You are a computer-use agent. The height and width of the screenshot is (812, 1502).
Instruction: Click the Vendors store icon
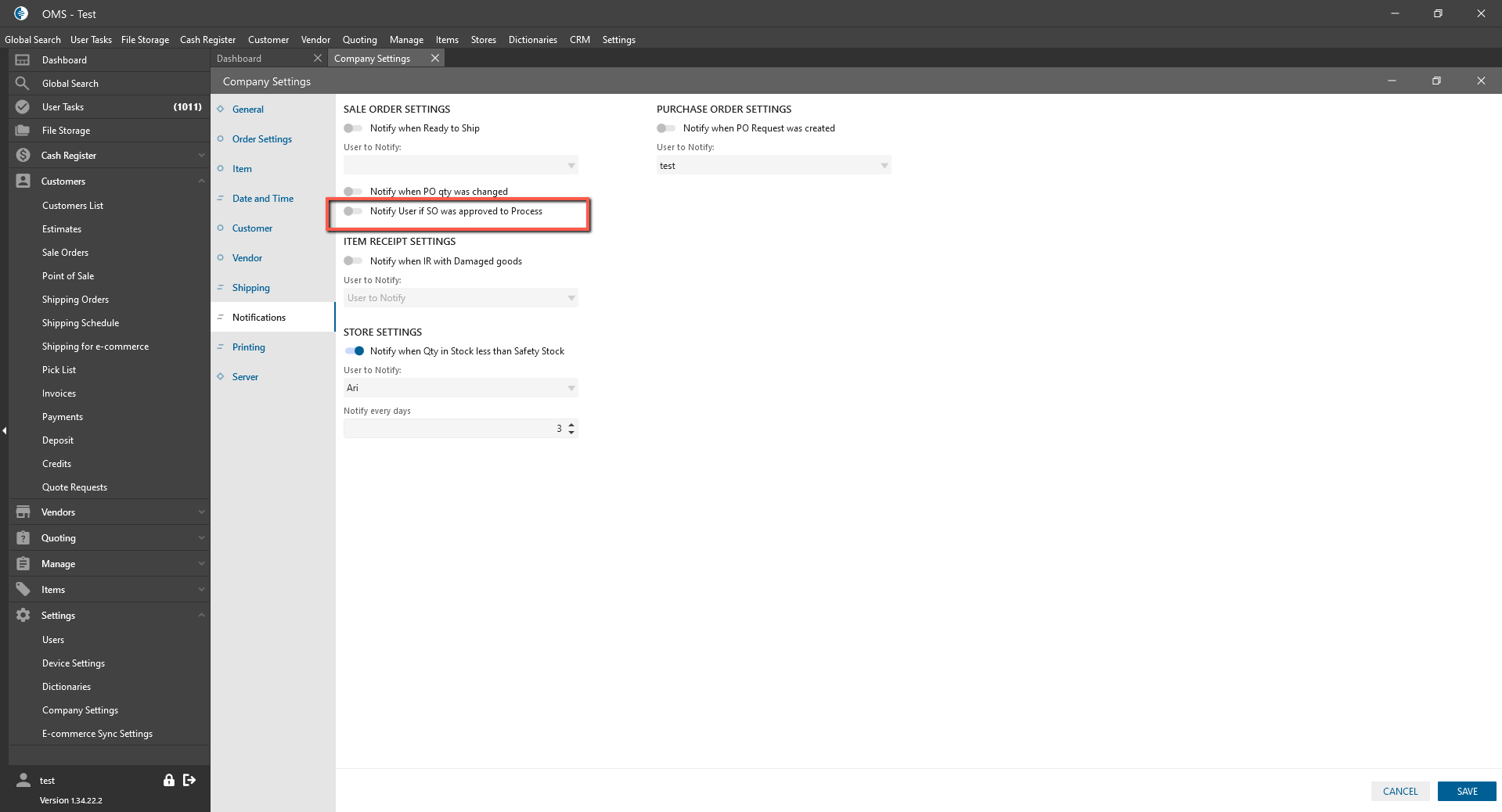pos(23,512)
